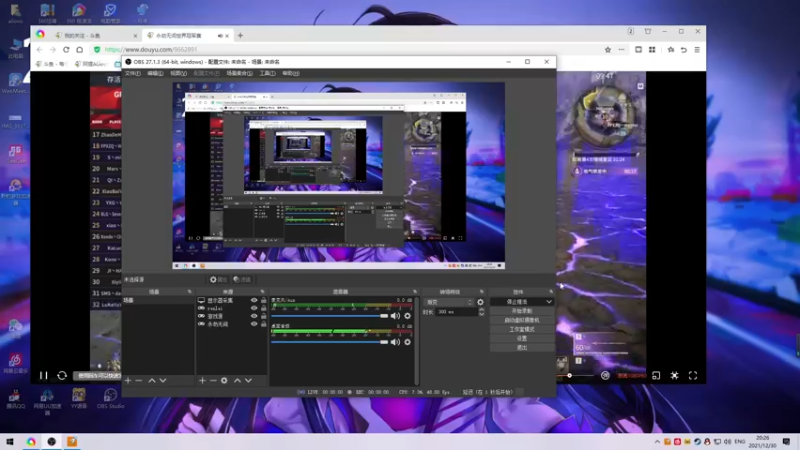Open transition properties gear in Scene Transitions

480,302
